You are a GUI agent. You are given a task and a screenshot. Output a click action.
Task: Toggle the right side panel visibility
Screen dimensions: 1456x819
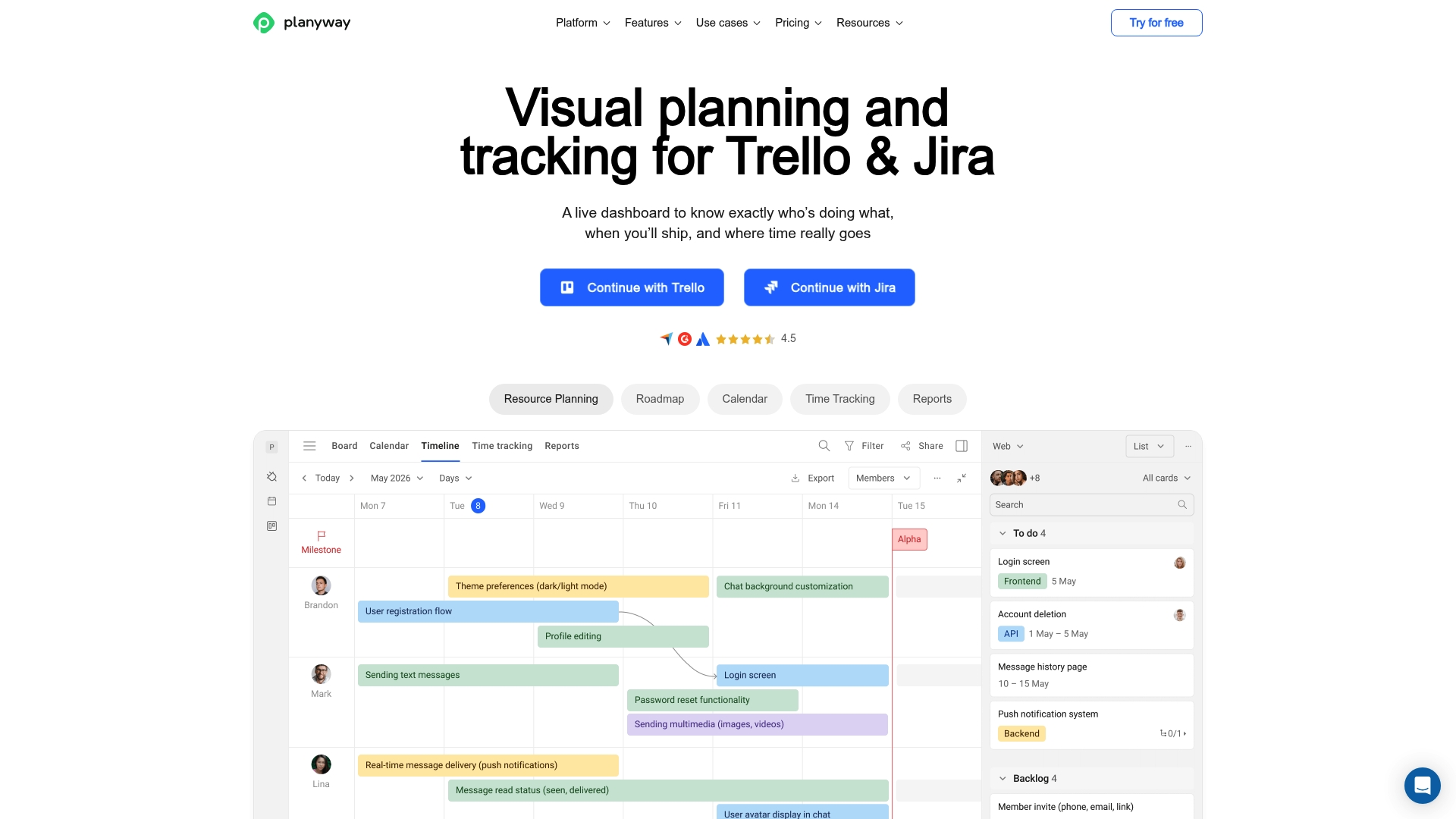[962, 446]
